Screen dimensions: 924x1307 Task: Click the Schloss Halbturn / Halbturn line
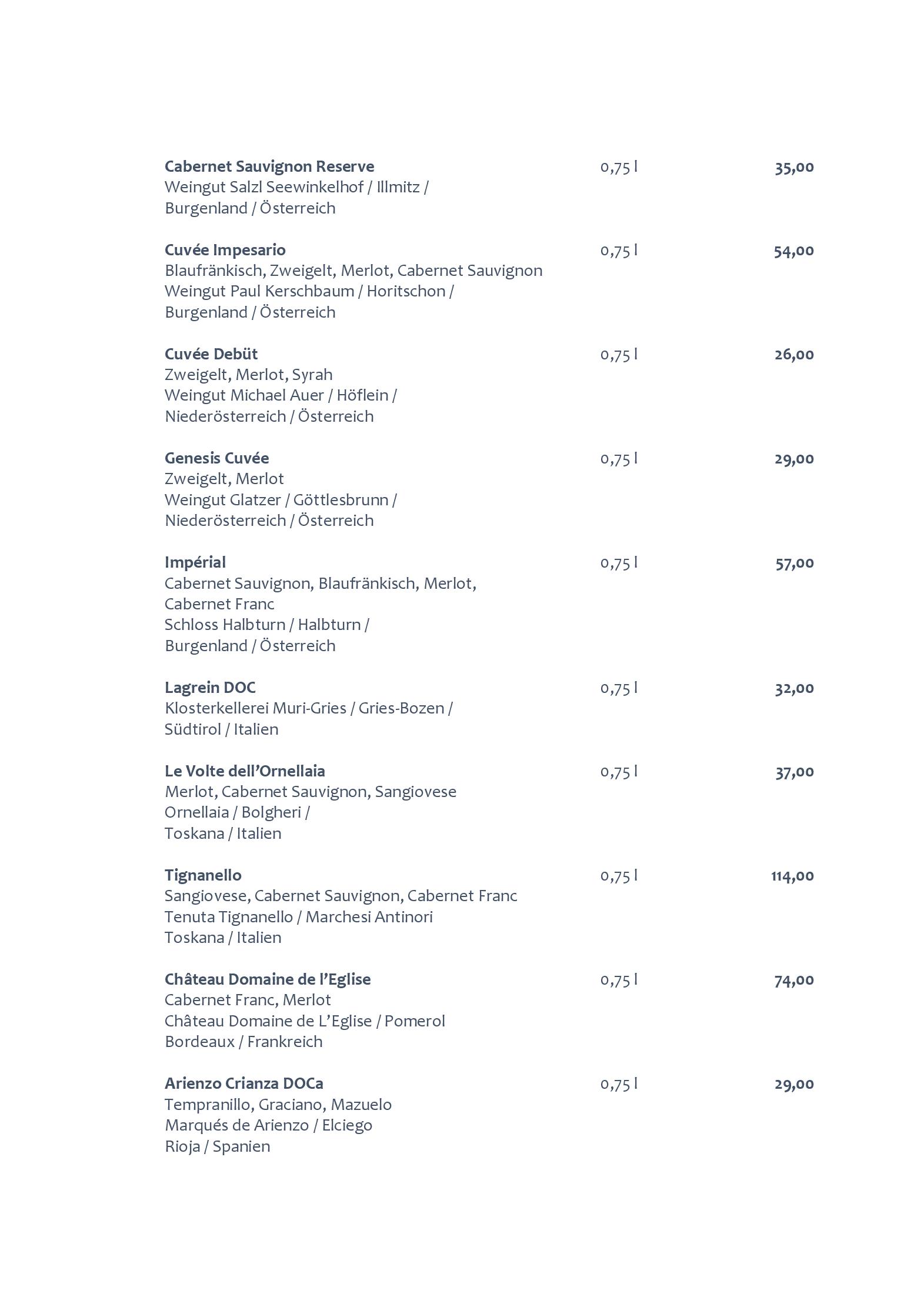(x=267, y=625)
